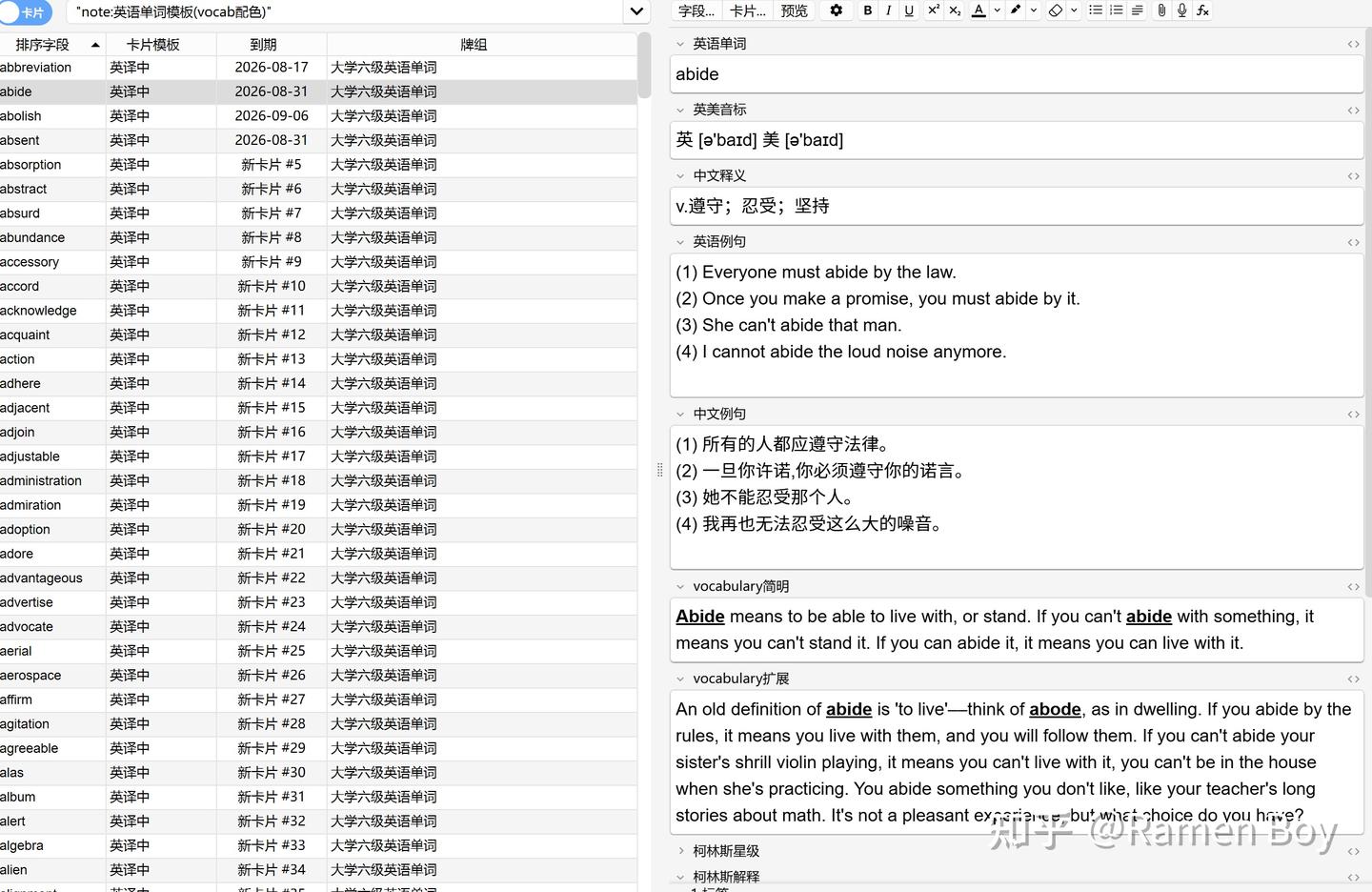Select the administration card row
The height and width of the screenshot is (892, 1372).
318,481
